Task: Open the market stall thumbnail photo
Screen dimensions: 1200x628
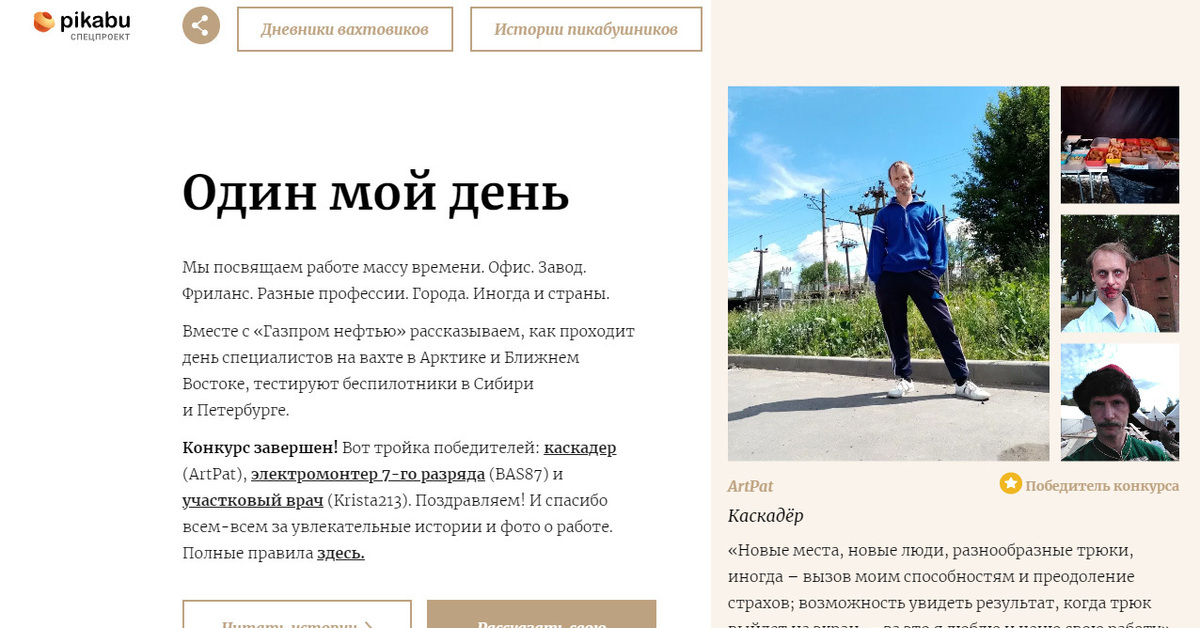Action: 1120,145
